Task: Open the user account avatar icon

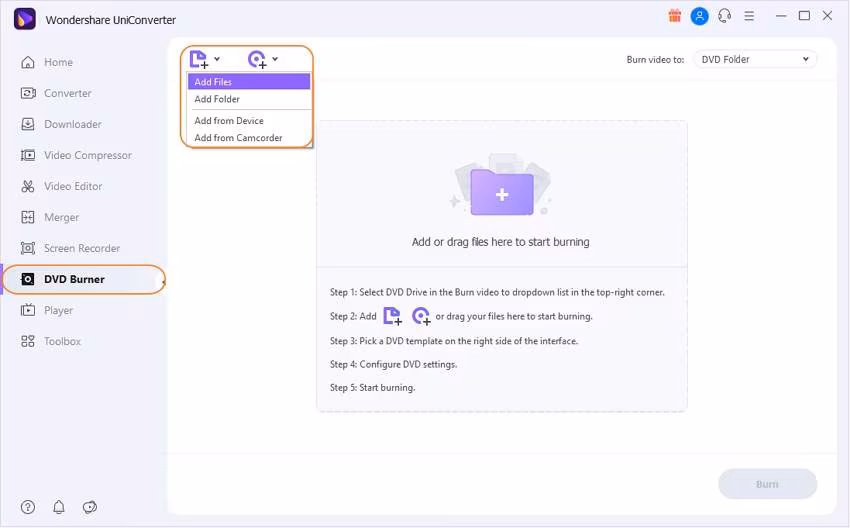Action: 699,16
